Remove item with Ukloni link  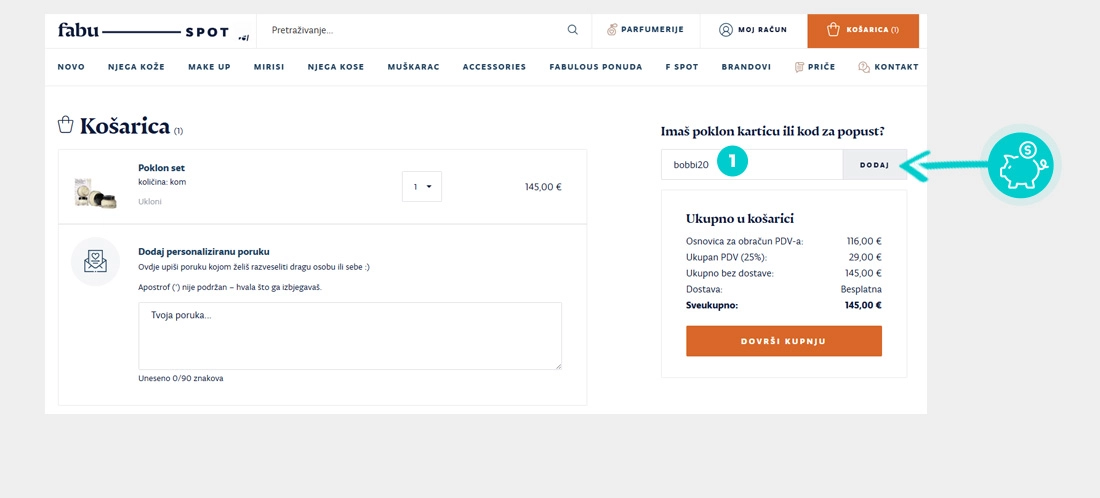(149, 201)
